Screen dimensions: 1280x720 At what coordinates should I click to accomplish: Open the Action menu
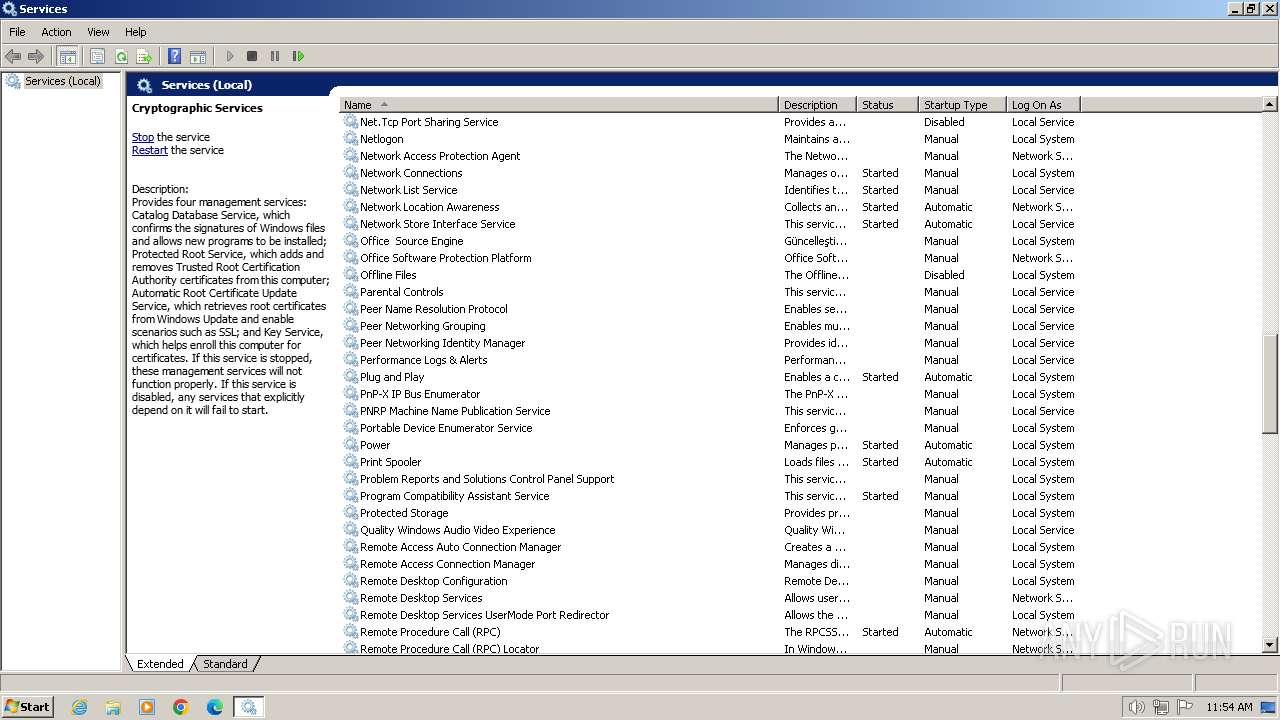[56, 32]
